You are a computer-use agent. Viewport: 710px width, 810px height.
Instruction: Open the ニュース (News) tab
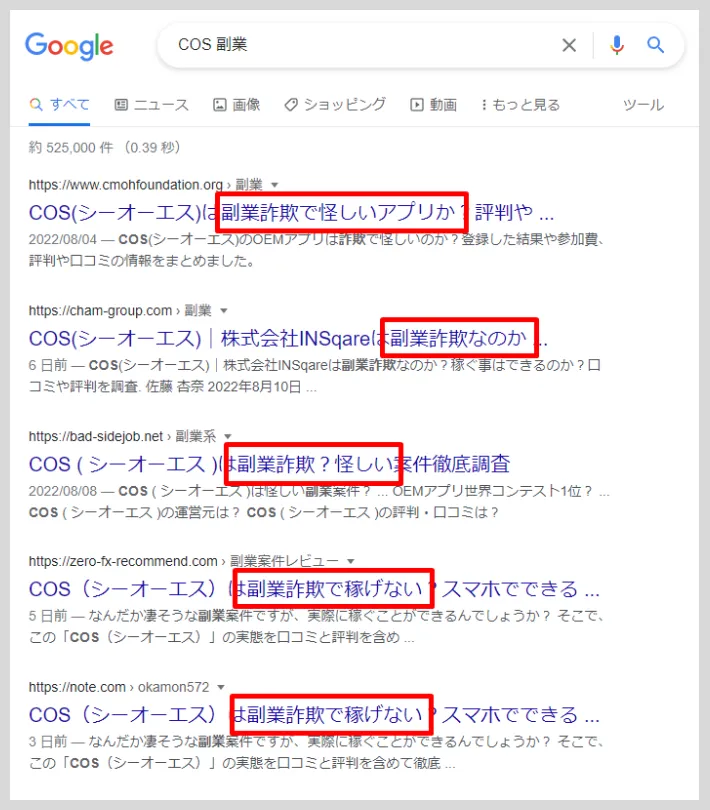point(151,105)
